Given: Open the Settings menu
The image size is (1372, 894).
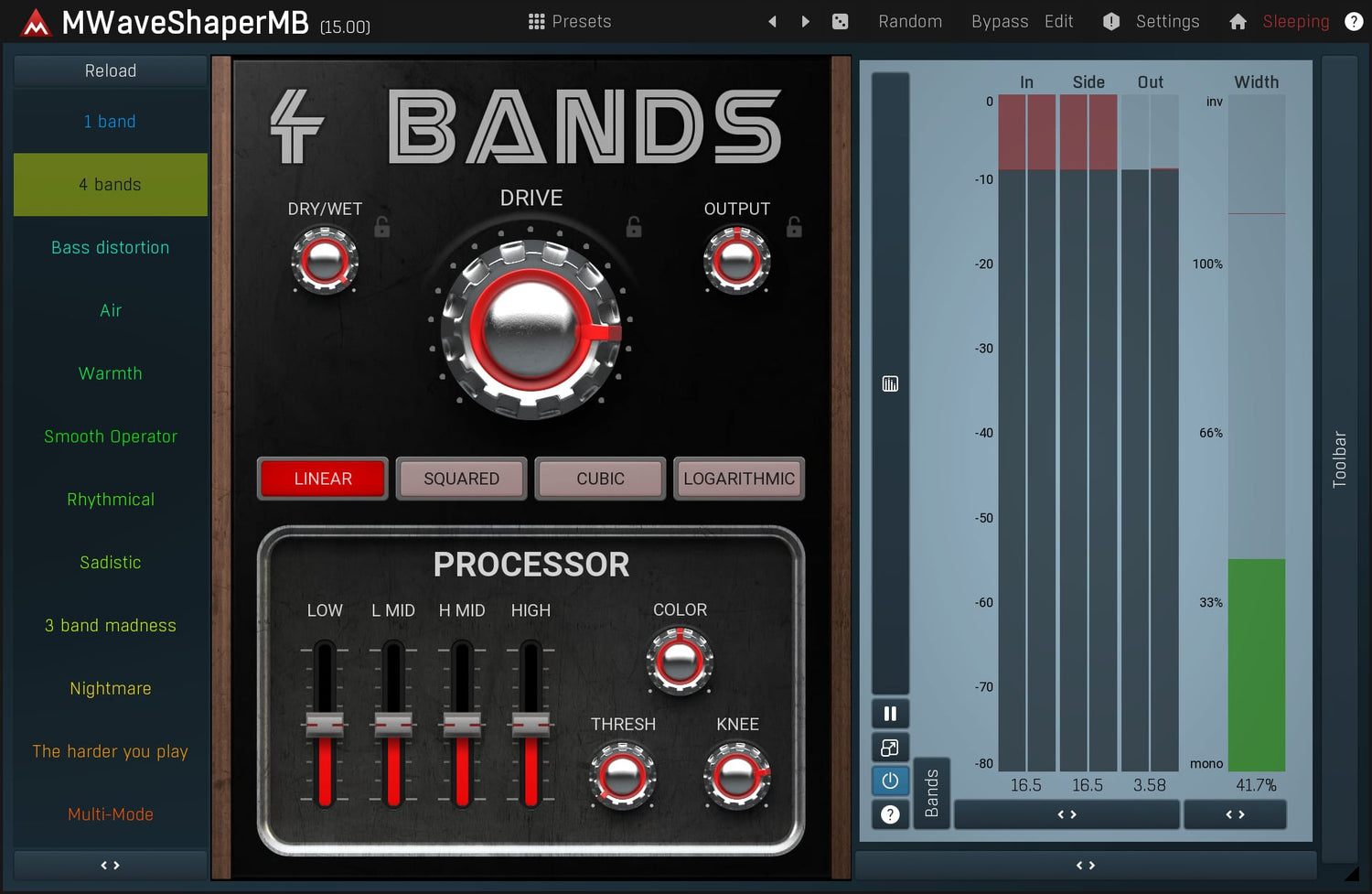Looking at the screenshot, I should [x=1166, y=21].
